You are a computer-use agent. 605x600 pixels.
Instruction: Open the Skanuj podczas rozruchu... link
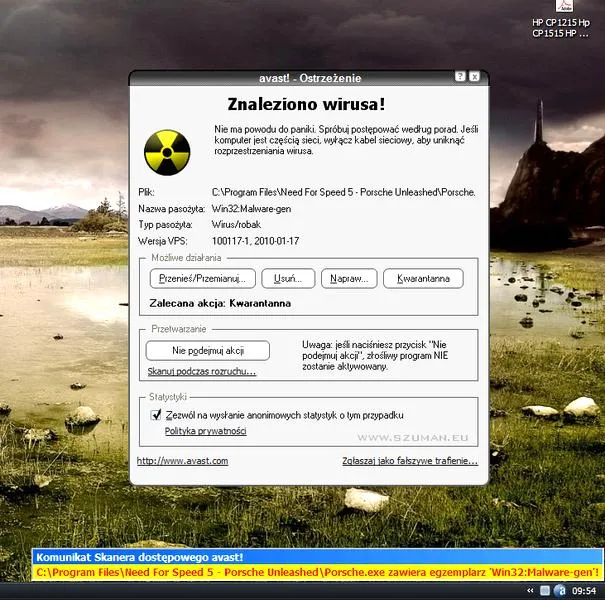click(x=201, y=371)
